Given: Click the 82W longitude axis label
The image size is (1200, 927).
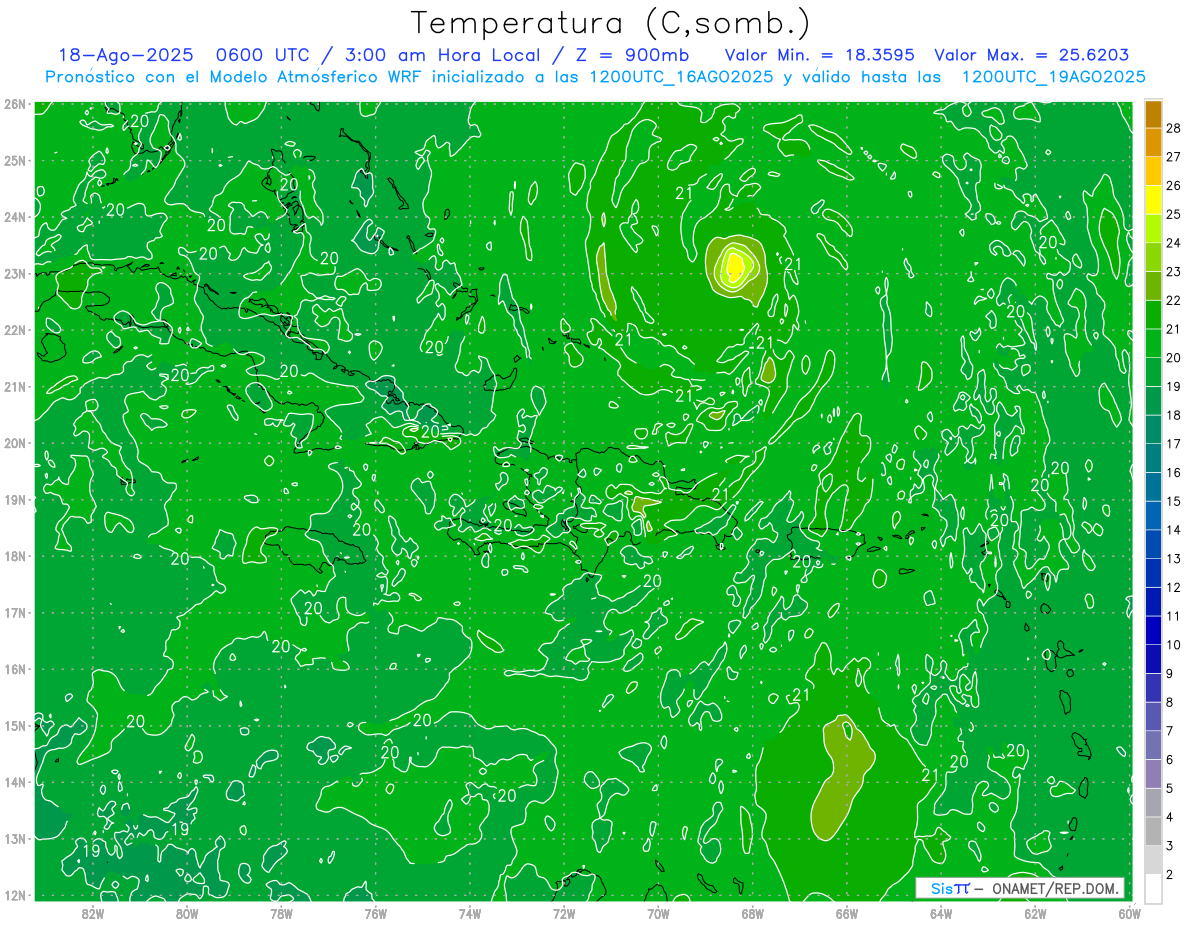Looking at the screenshot, I should tap(92, 913).
